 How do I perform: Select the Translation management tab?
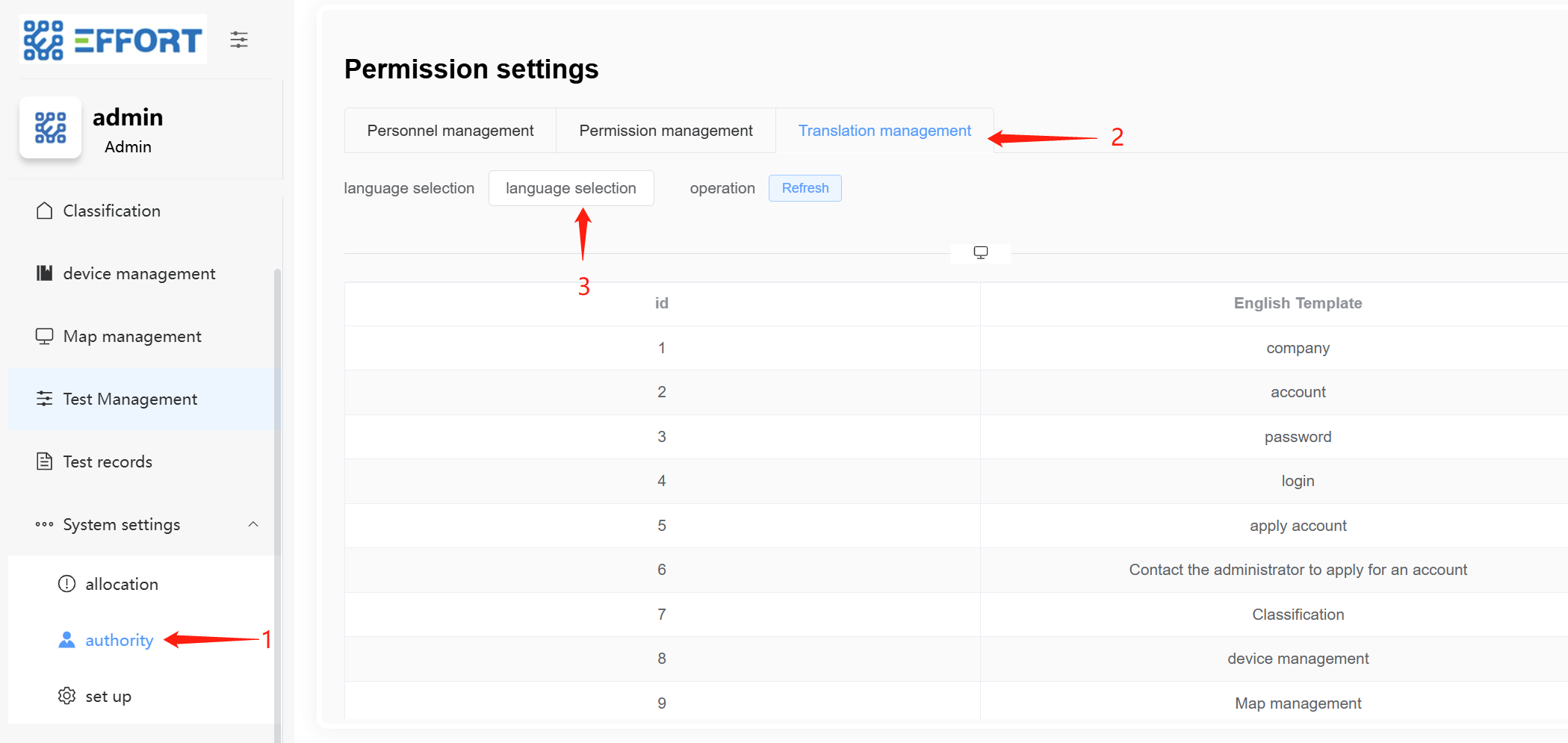pyautogui.click(x=884, y=131)
